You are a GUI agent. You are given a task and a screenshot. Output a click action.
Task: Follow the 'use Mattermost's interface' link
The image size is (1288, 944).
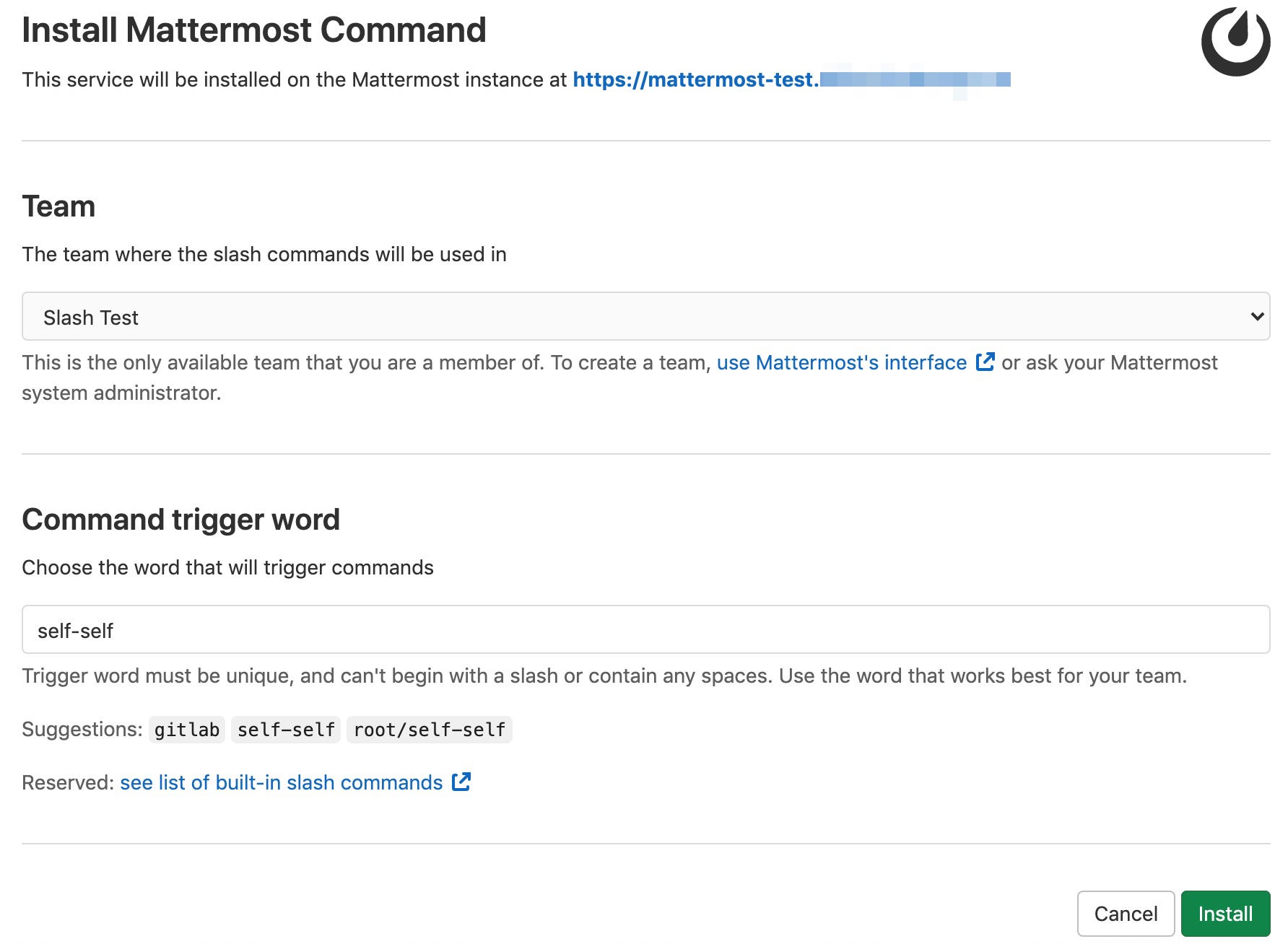coord(841,362)
